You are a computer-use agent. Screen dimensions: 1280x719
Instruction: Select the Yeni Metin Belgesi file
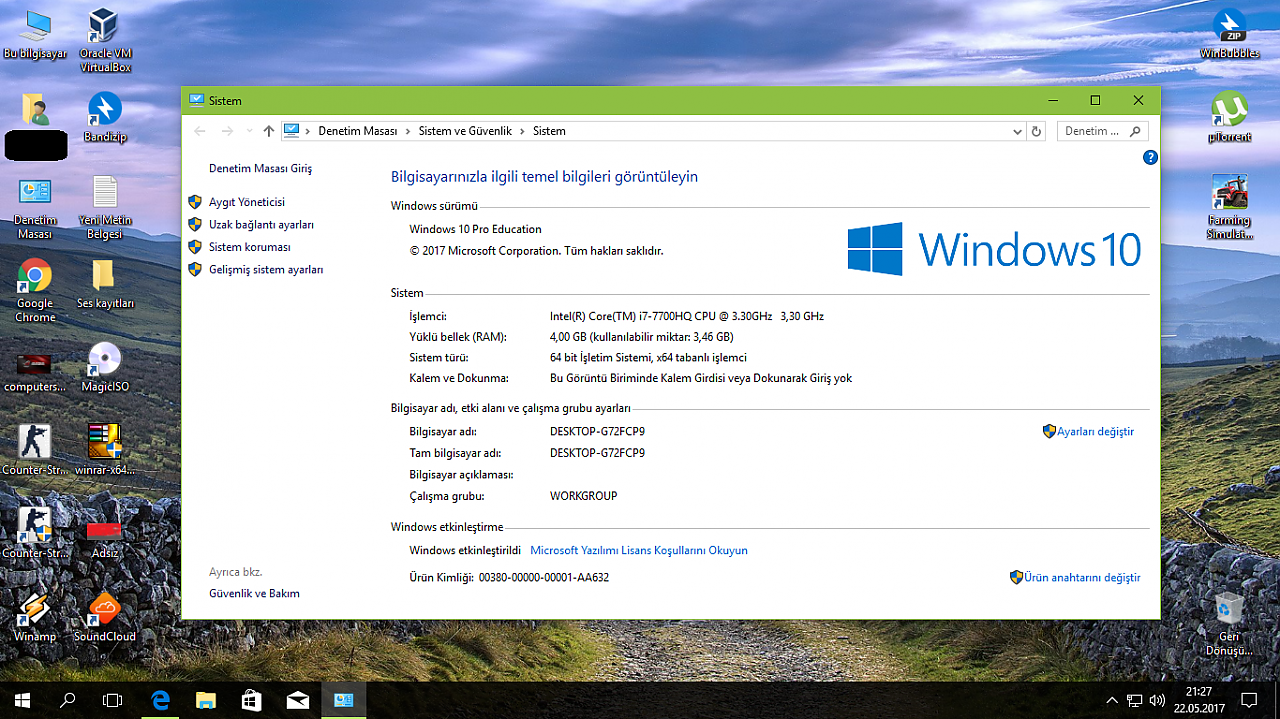(x=105, y=208)
